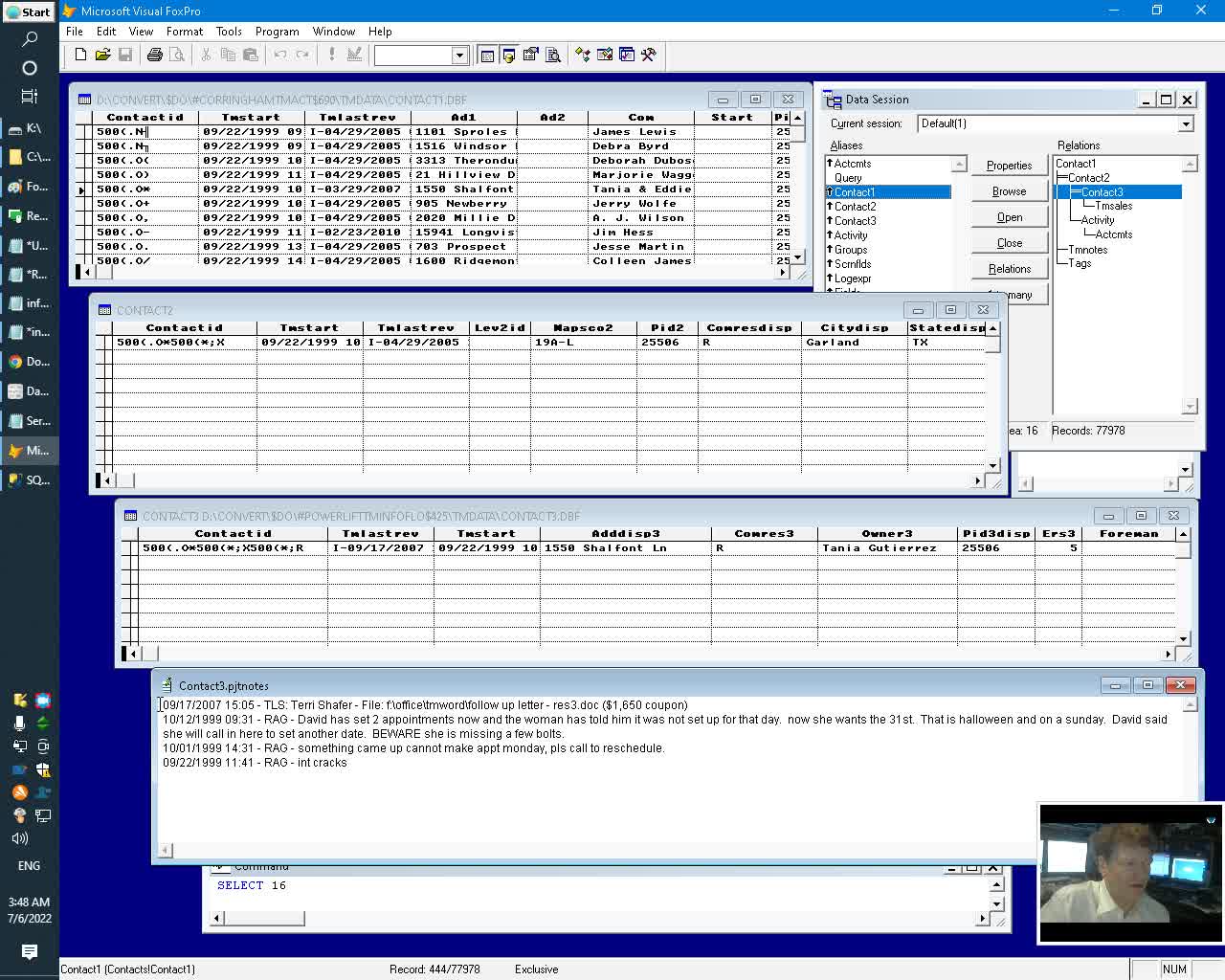Click the Open button in Data Session

[x=1009, y=217]
